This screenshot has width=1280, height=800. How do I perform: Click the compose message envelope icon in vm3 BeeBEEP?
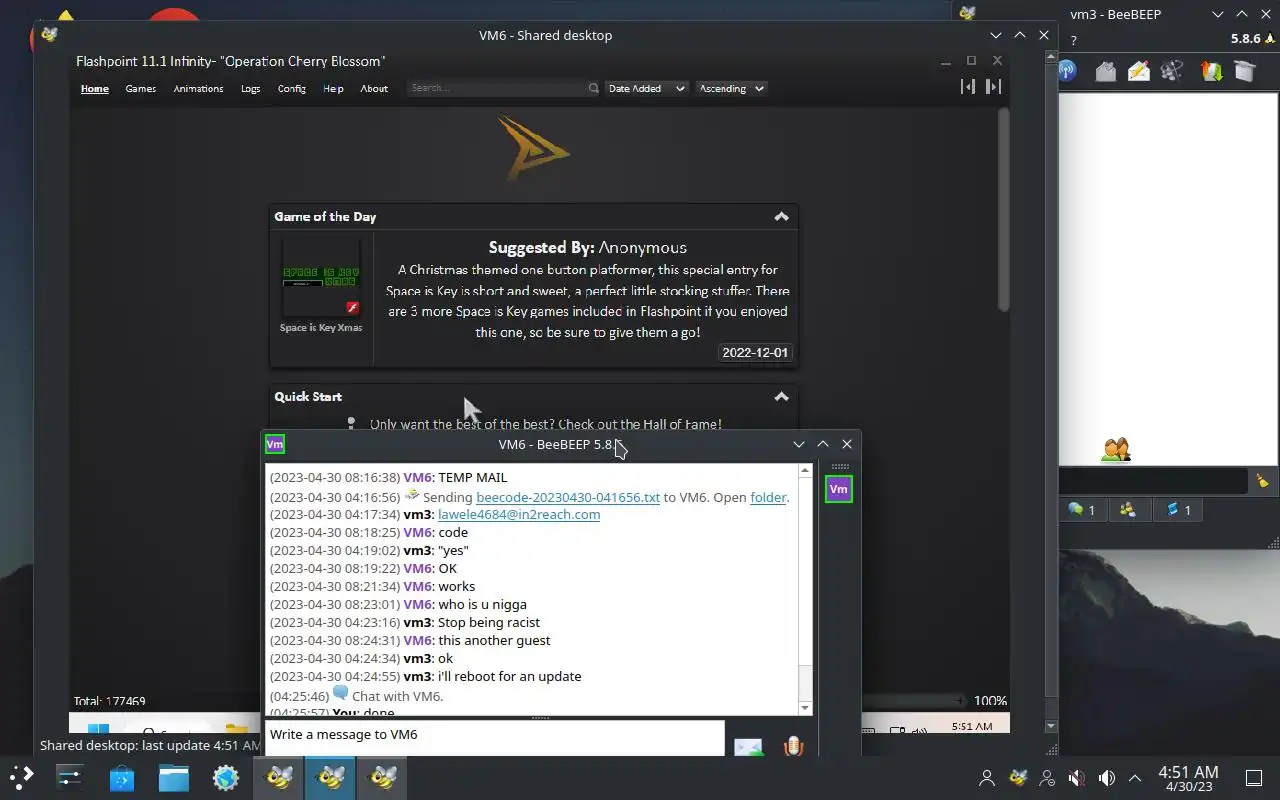[x=1139, y=71]
